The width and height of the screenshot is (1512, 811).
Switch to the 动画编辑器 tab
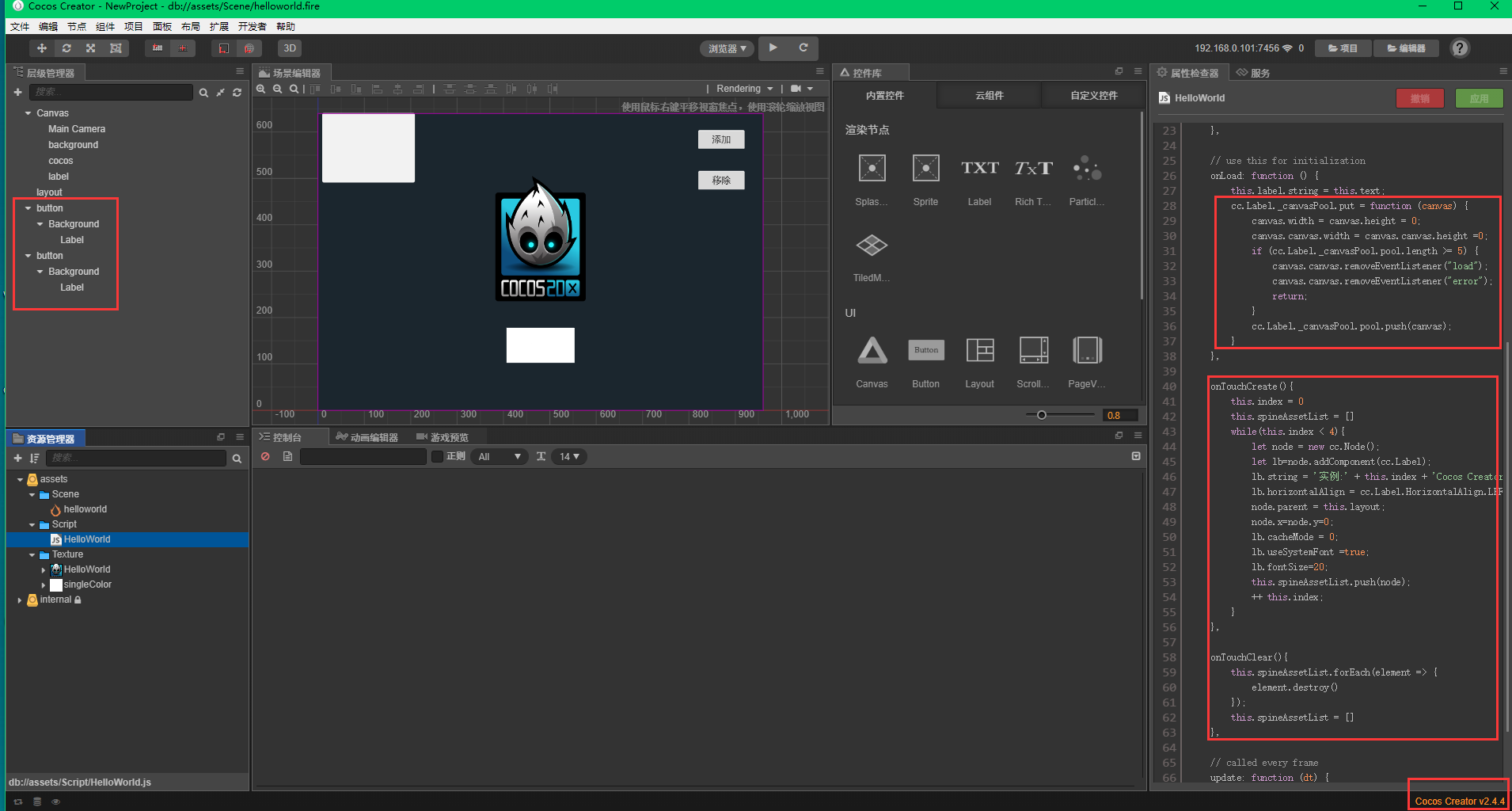pos(367,437)
